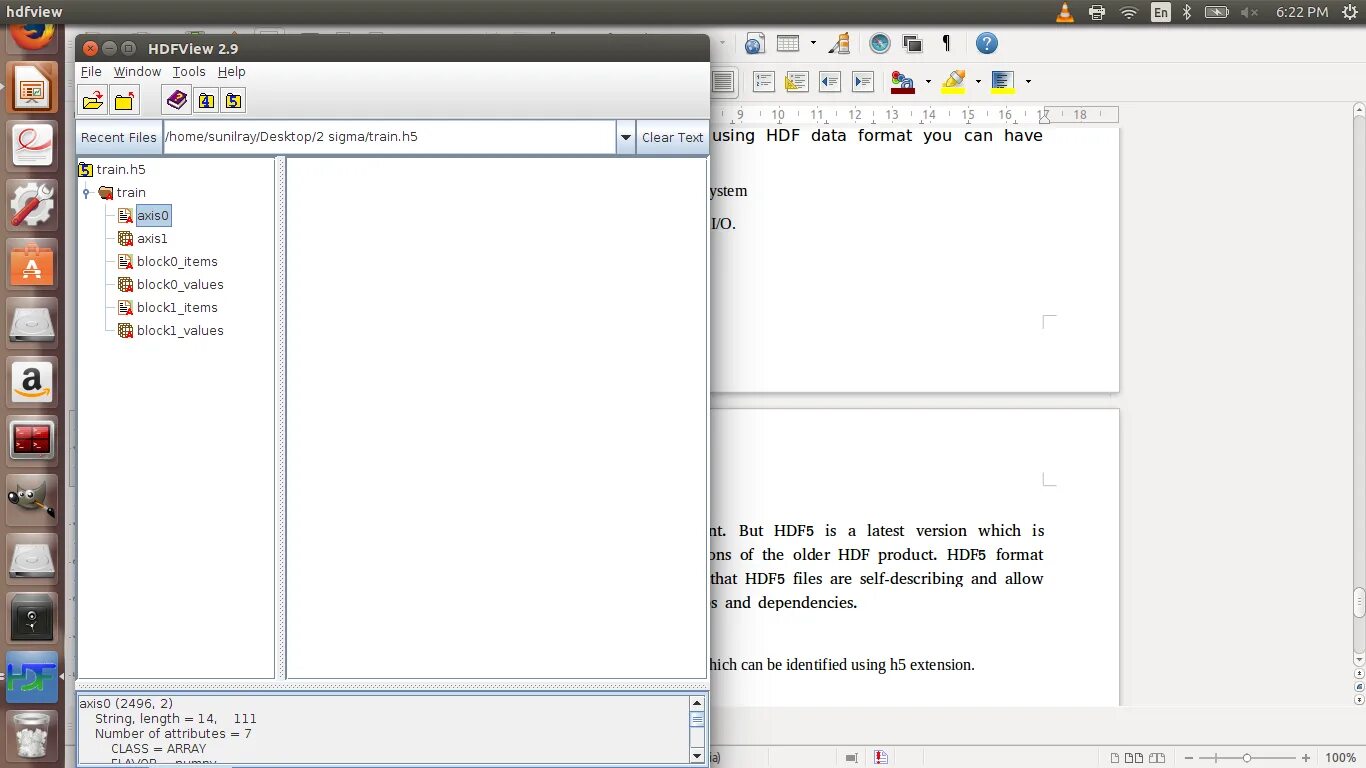Open the font color dropdown arrow

click(928, 82)
